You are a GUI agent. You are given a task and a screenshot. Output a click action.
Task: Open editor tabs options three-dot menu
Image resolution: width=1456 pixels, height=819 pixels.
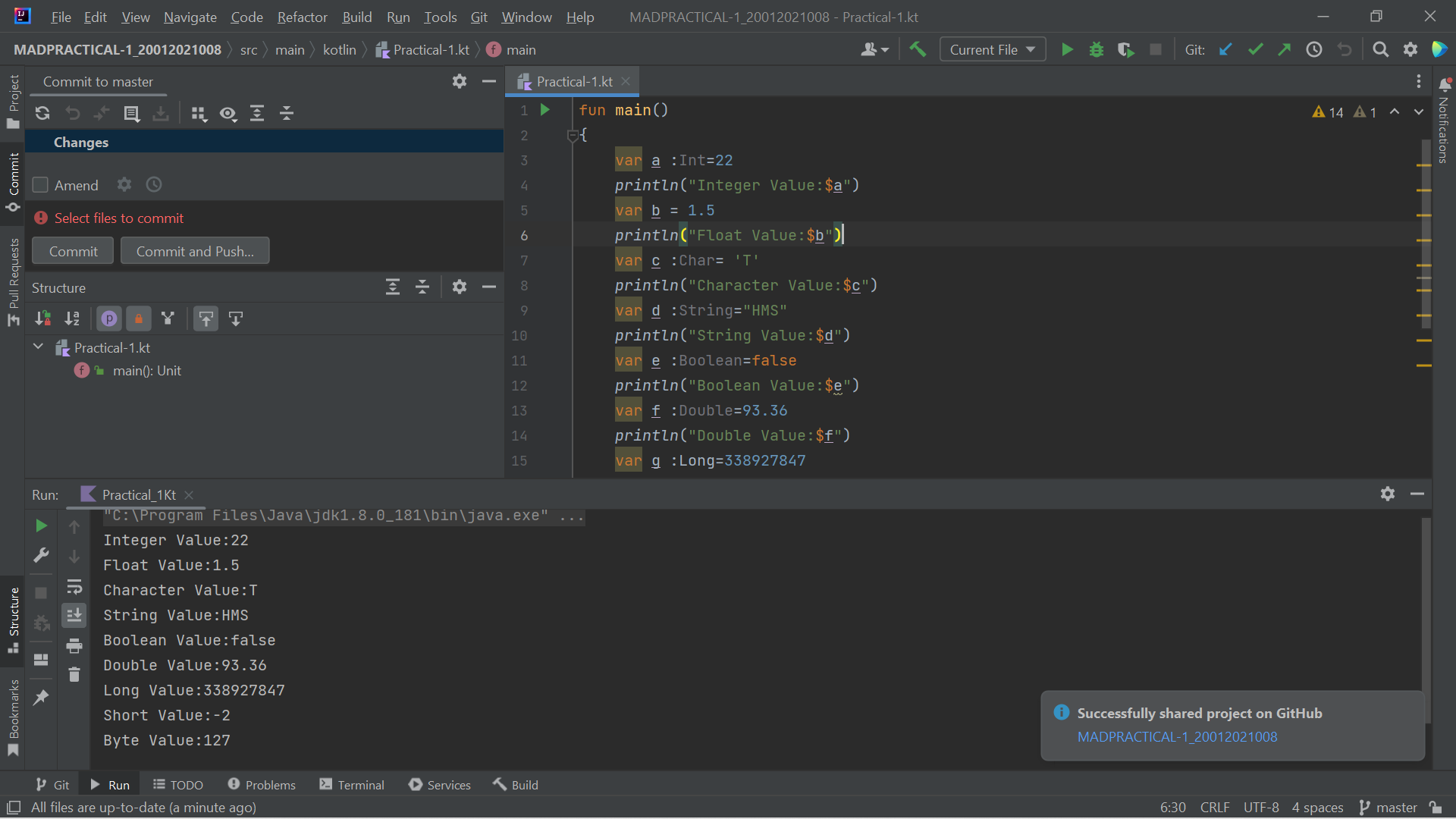(1419, 82)
